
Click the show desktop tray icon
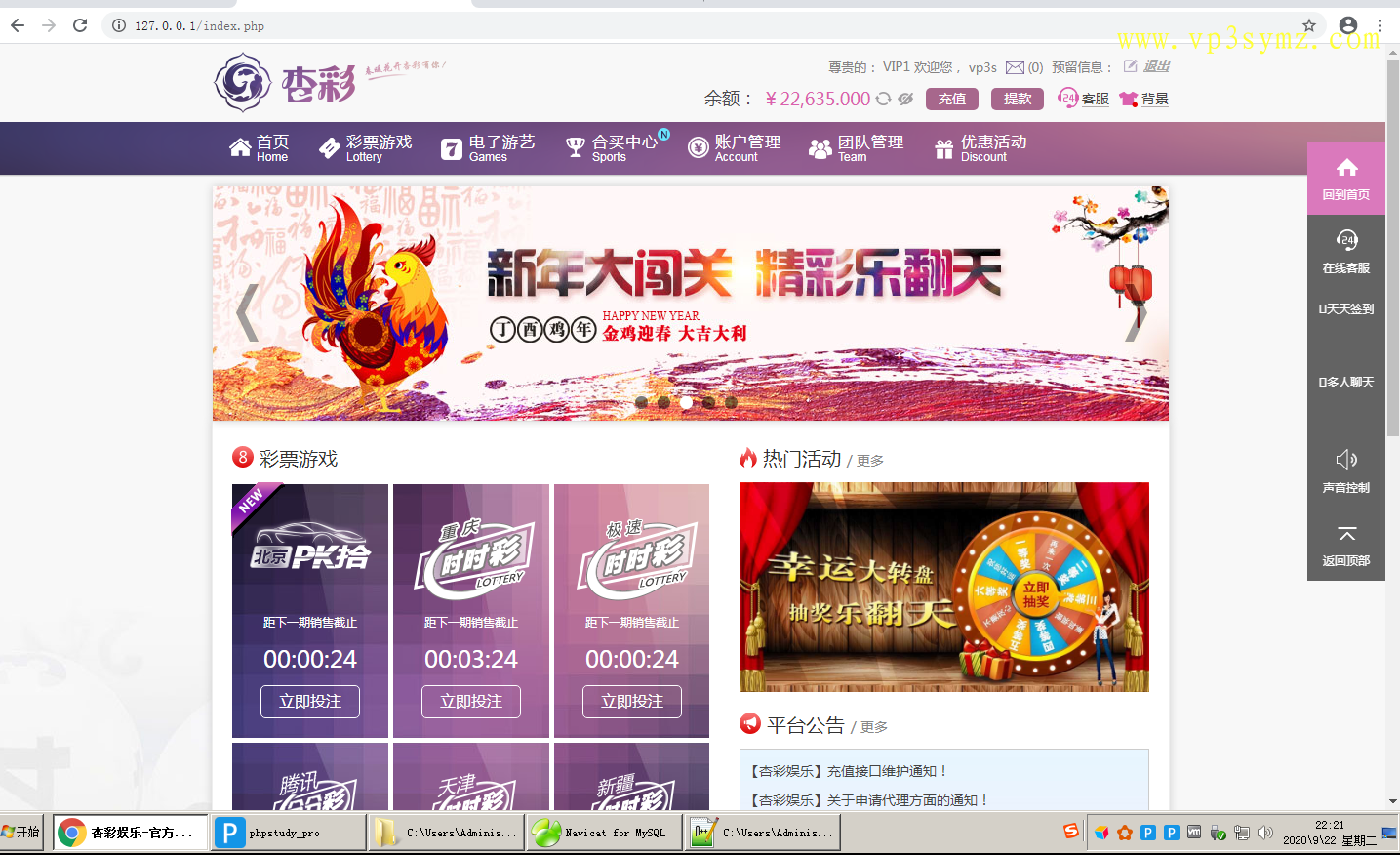coord(1389,833)
